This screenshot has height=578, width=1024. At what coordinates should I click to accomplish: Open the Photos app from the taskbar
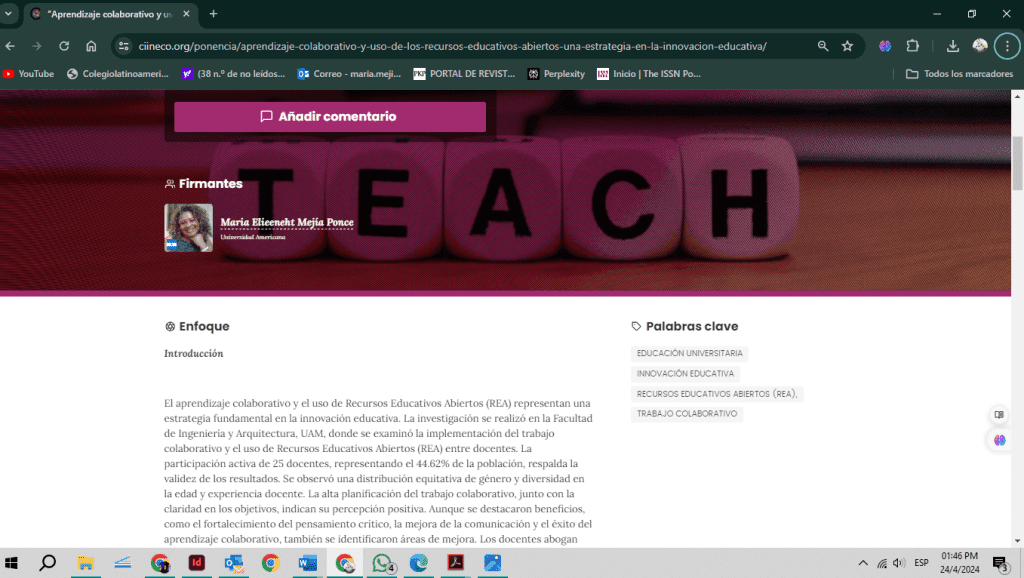[493, 563]
